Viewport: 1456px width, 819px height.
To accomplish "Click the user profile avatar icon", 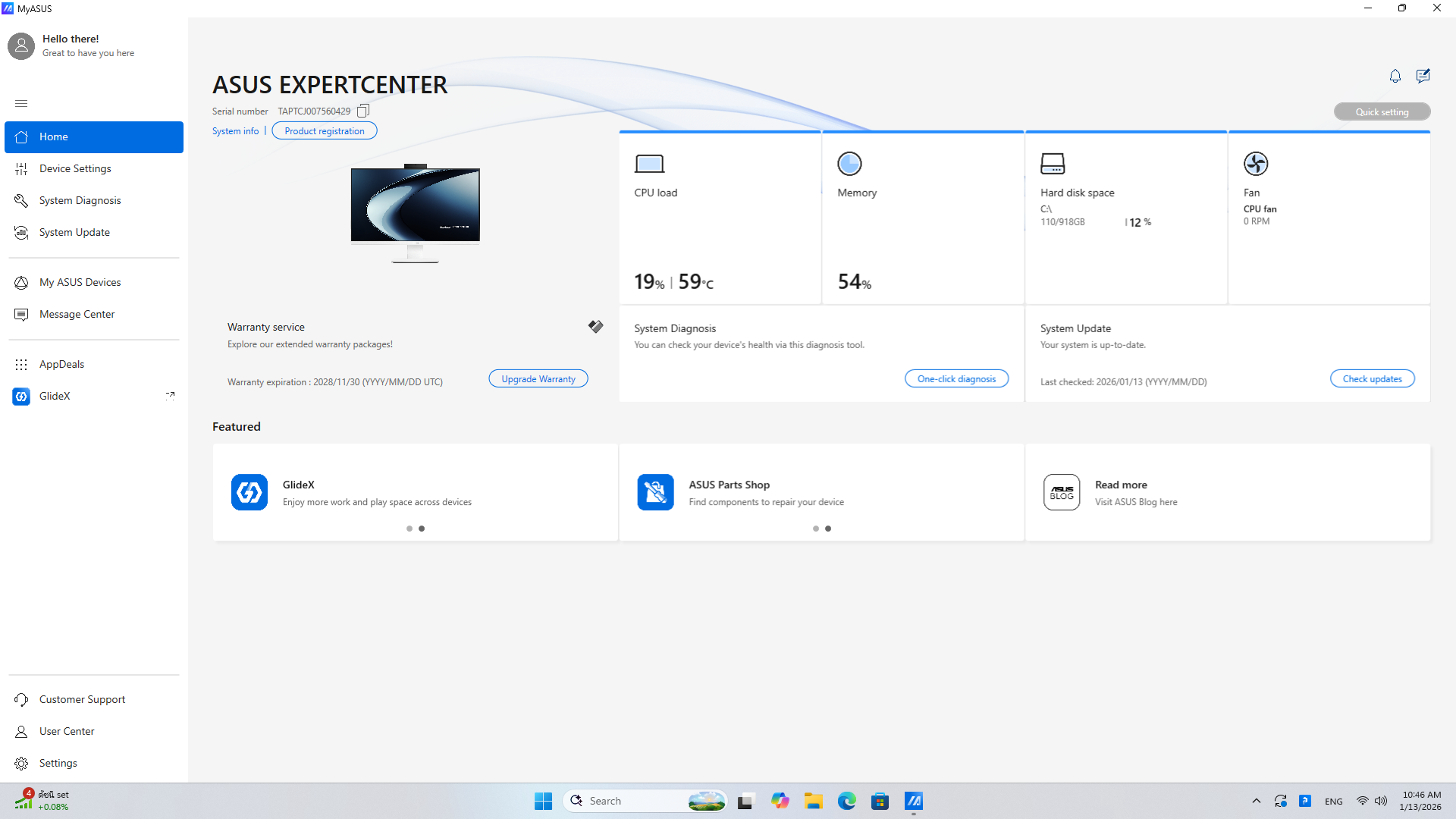I will 21,45.
